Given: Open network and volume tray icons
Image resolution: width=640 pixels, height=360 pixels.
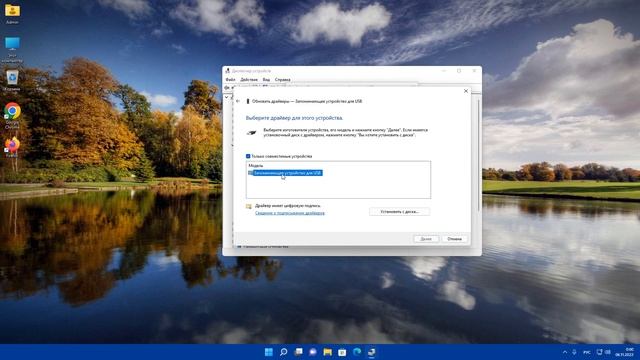Looking at the screenshot, I should click(604, 352).
